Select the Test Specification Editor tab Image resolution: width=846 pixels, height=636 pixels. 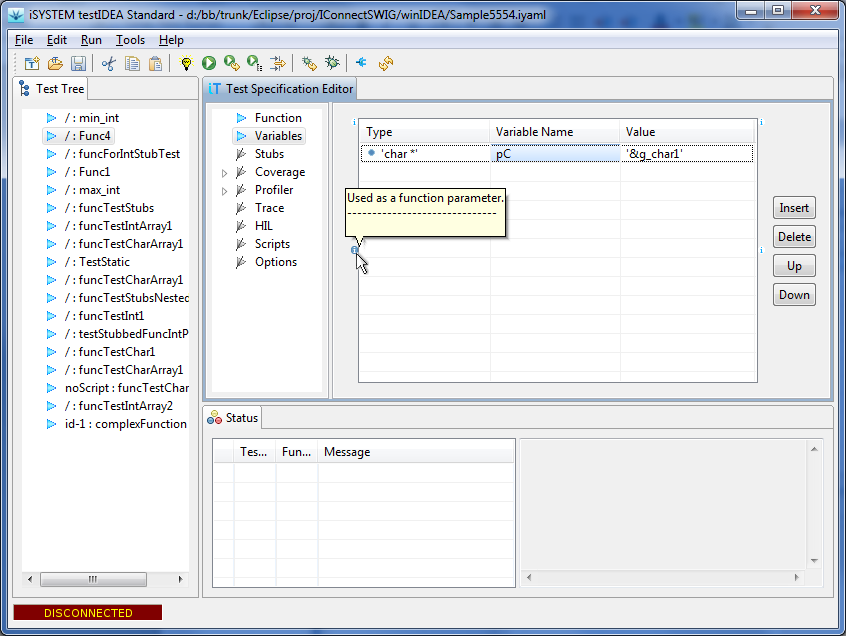tap(281, 89)
